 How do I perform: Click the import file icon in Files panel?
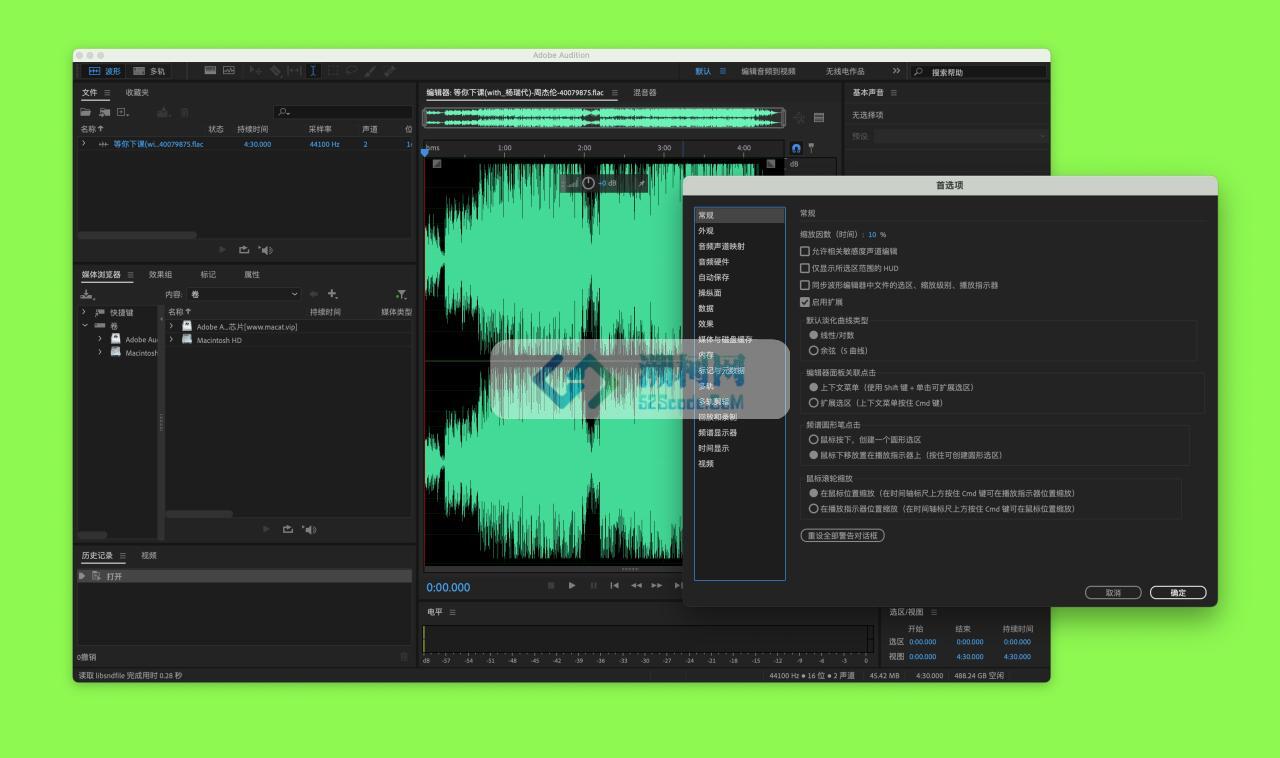(104, 112)
